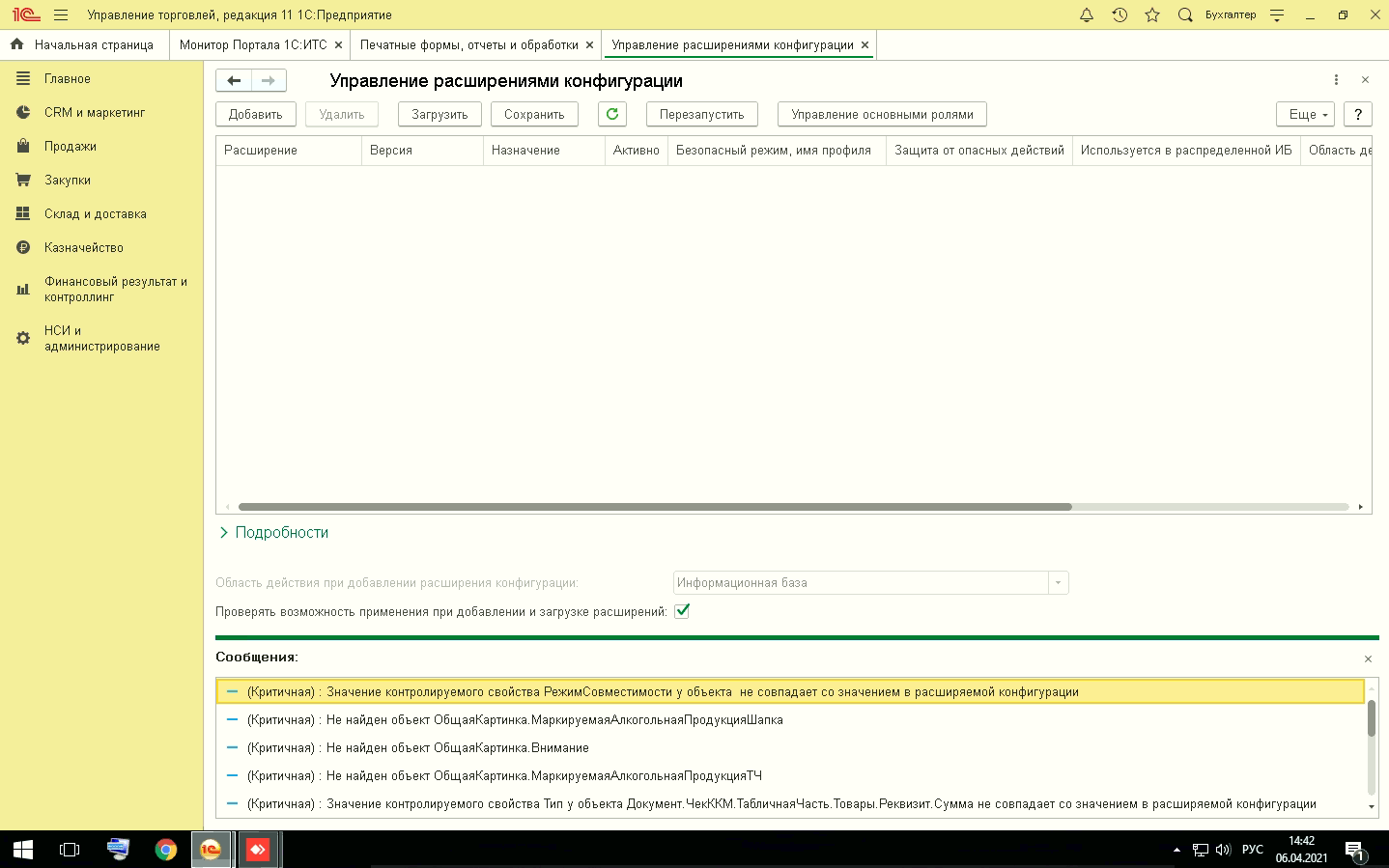Click the Загрузить button
Image resolution: width=1389 pixels, height=868 pixels.
click(x=439, y=114)
